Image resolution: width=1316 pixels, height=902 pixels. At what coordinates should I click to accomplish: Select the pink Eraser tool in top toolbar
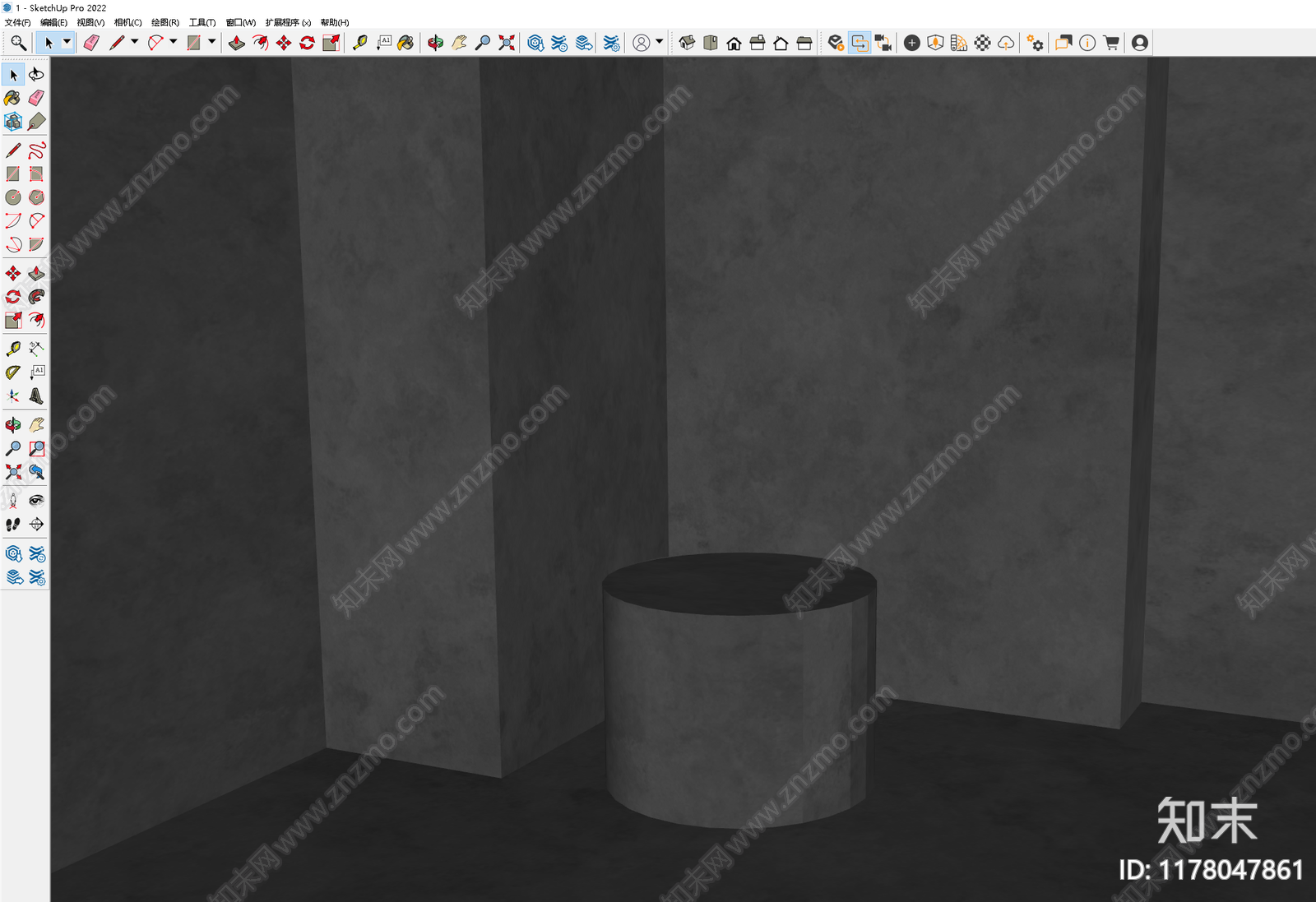point(91,43)
